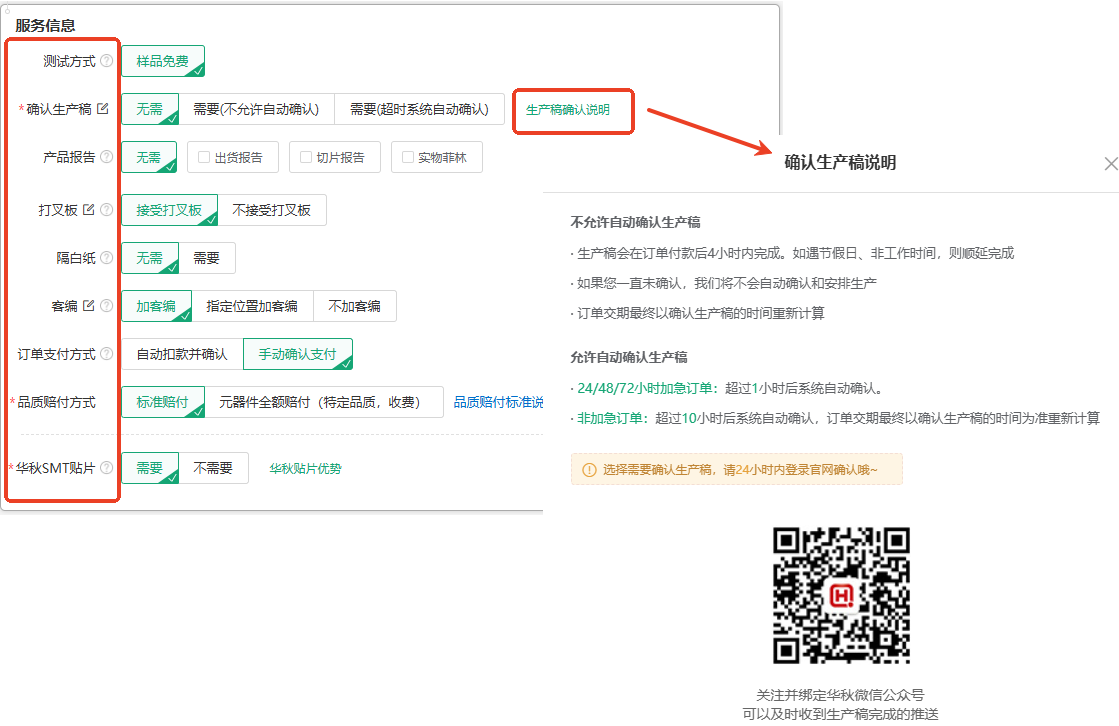The width and height of the screenshot is (1119, 726).
Task: Click edit icon beside 客编 label
Action: pyautogui.click(x=89, y=306)
